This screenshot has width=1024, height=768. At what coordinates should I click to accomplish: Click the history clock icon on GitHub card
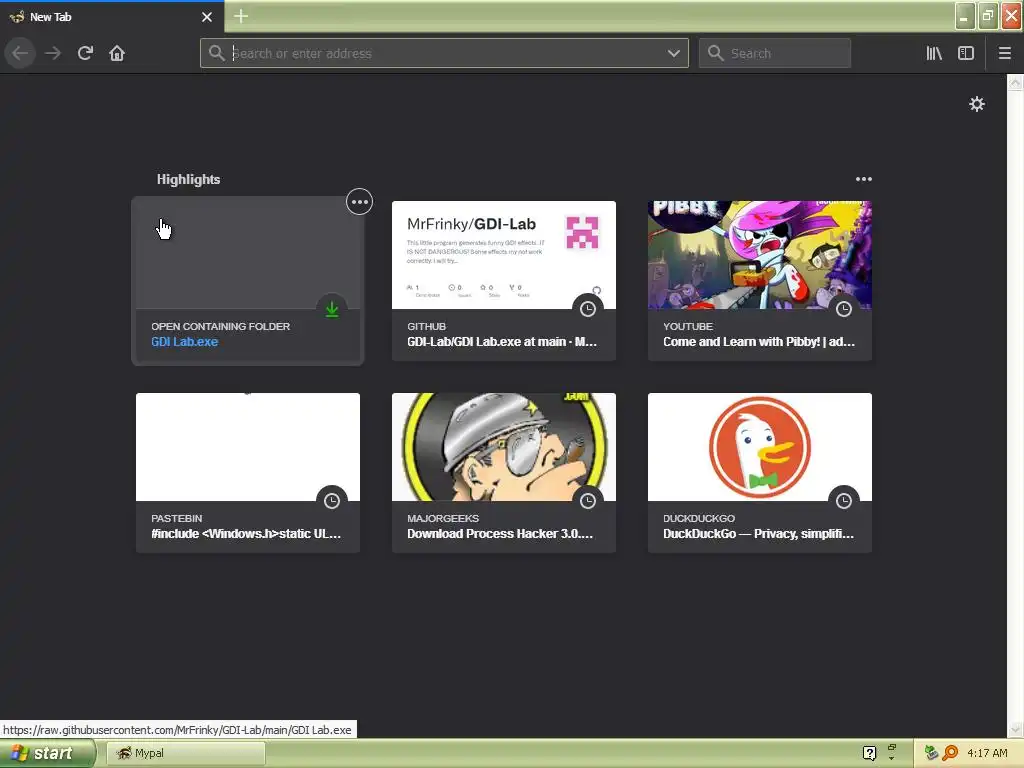pyautogui.click(x=588, y=309)
